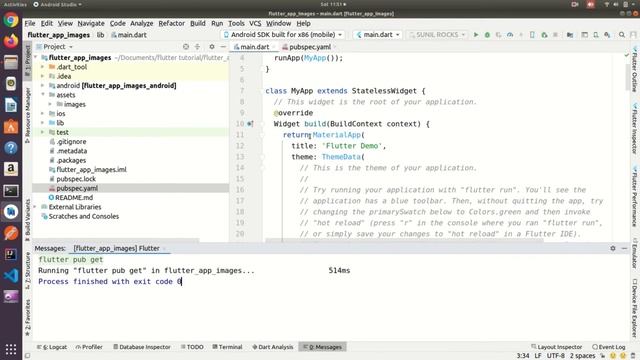
Task: Open the Event Log
Action: (609, 347)
